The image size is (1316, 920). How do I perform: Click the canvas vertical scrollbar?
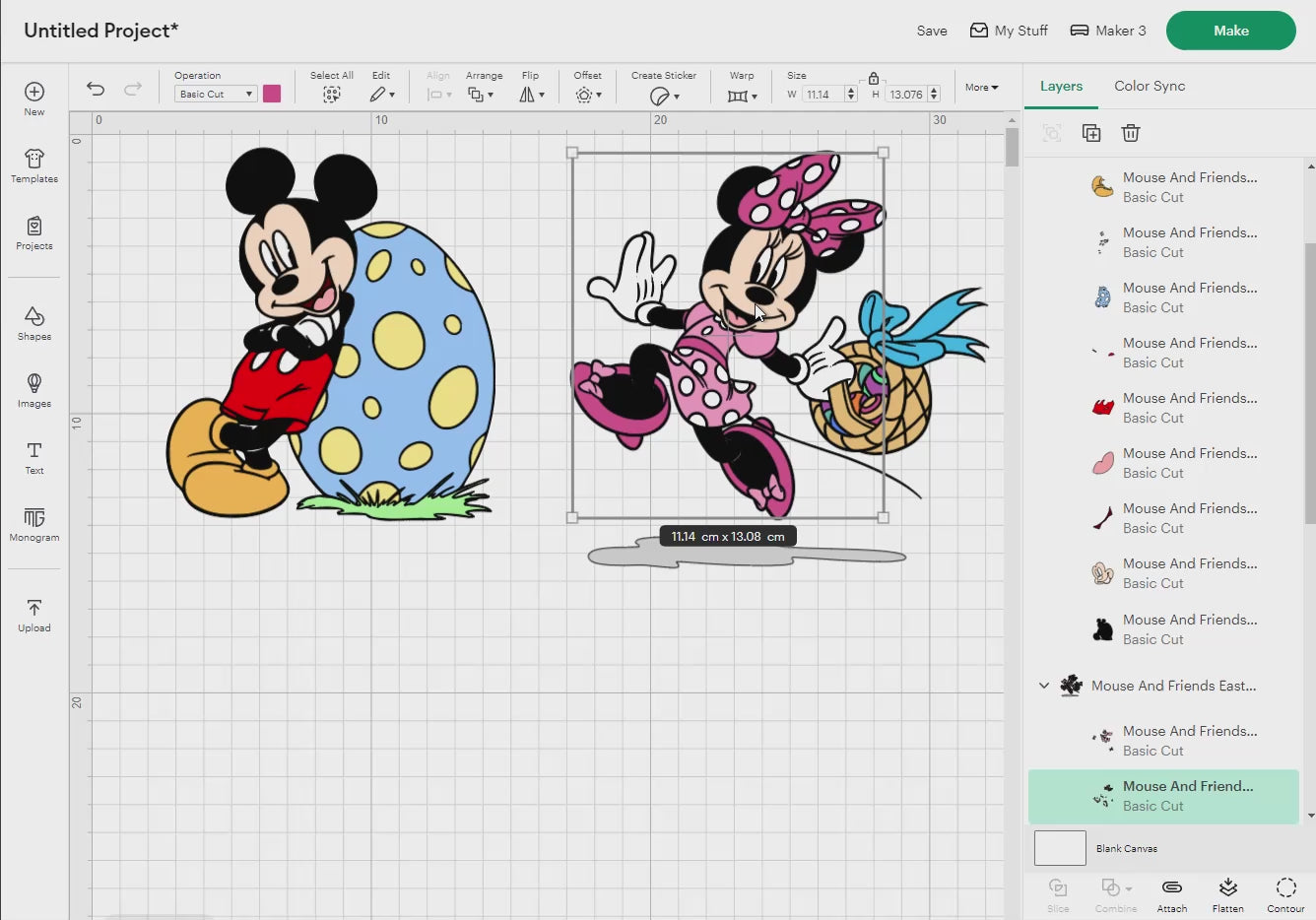point(1012,148)
